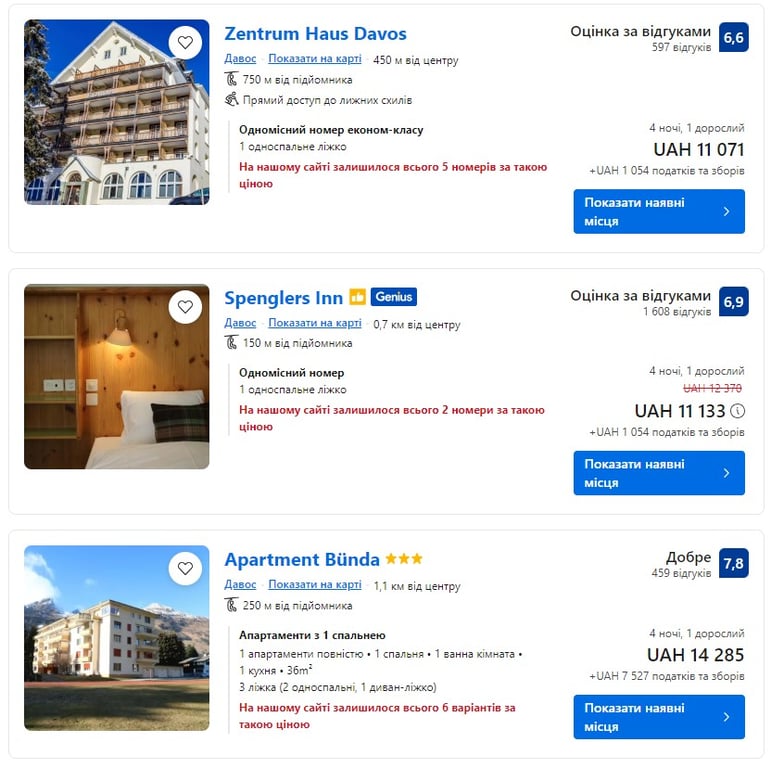Add Apartment Bünda to favorites via heart
Viewport: 784px width, 768px height.
click(185, 568)
